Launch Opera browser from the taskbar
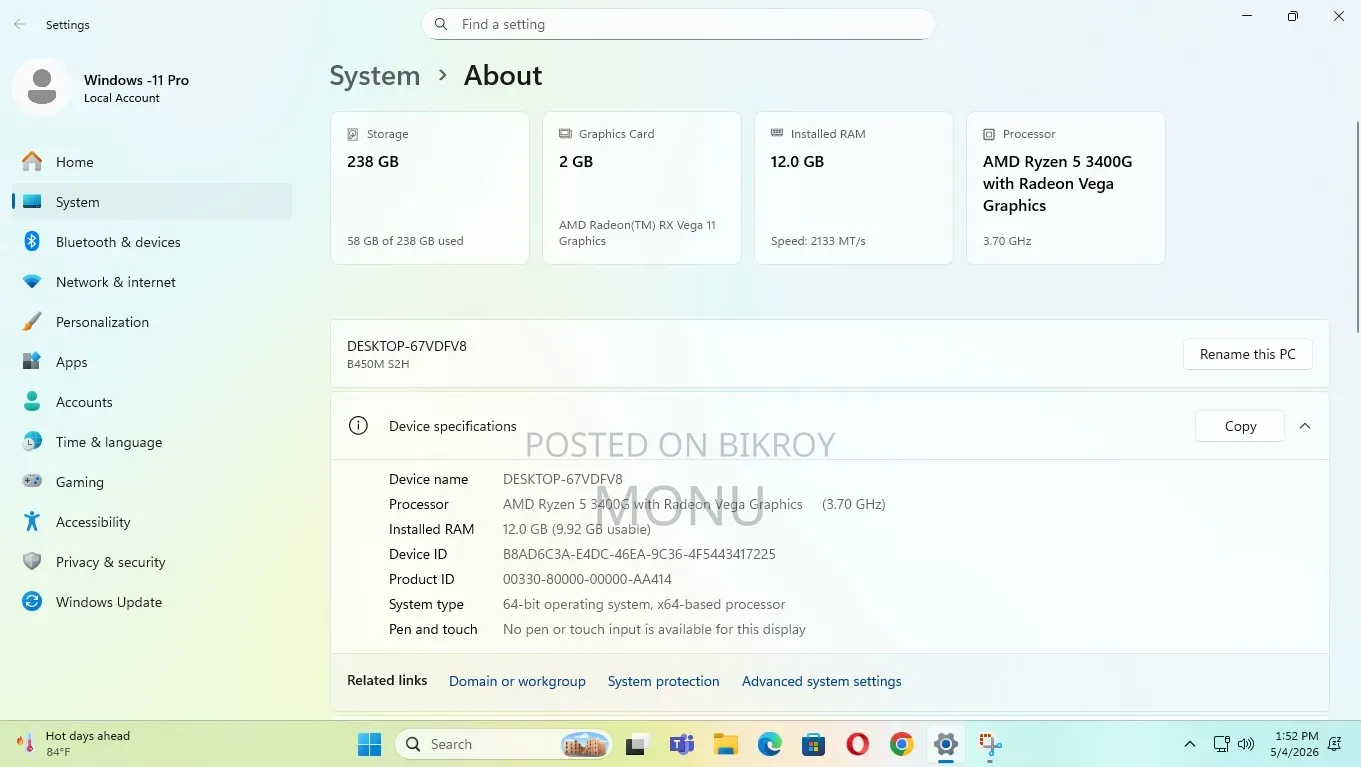 click(x=858, y=744)
